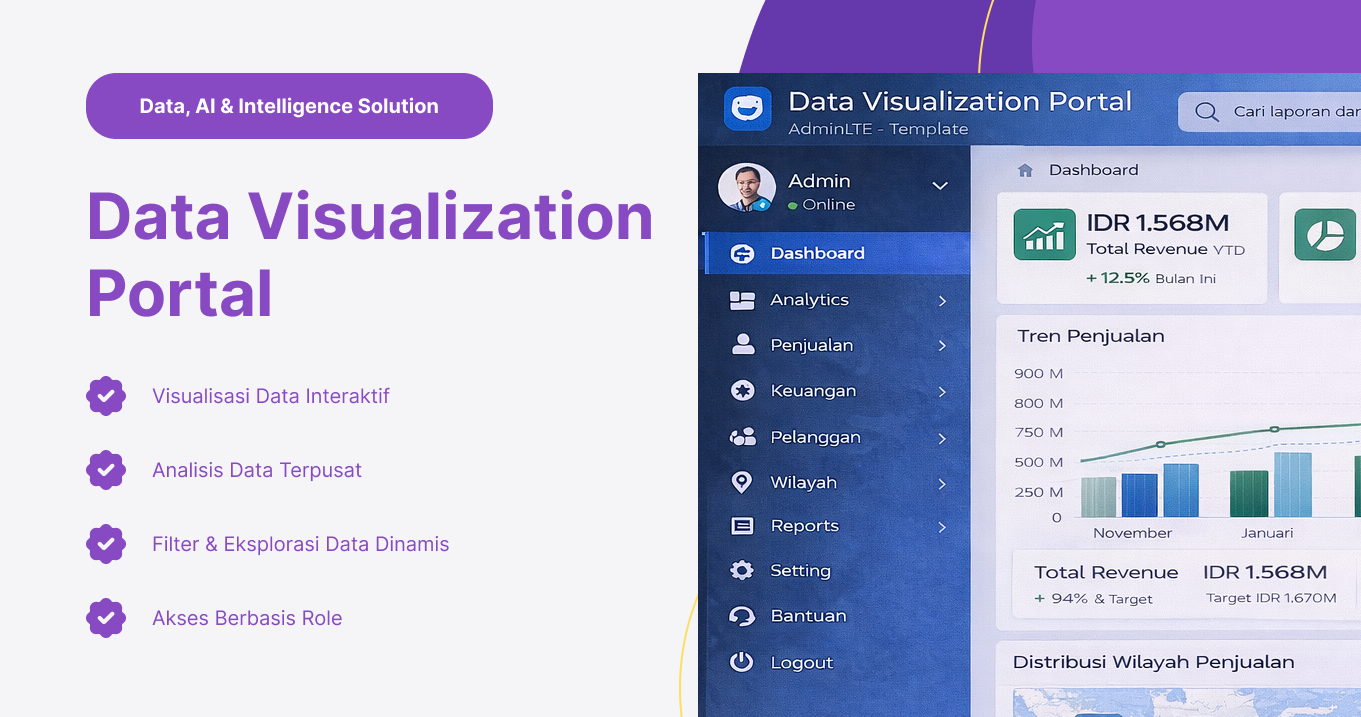Image resolution: width=1361 pixels, height=717 pixels.
Task: Click the green Total Revenue chart icon
Action: [1044, 235]
